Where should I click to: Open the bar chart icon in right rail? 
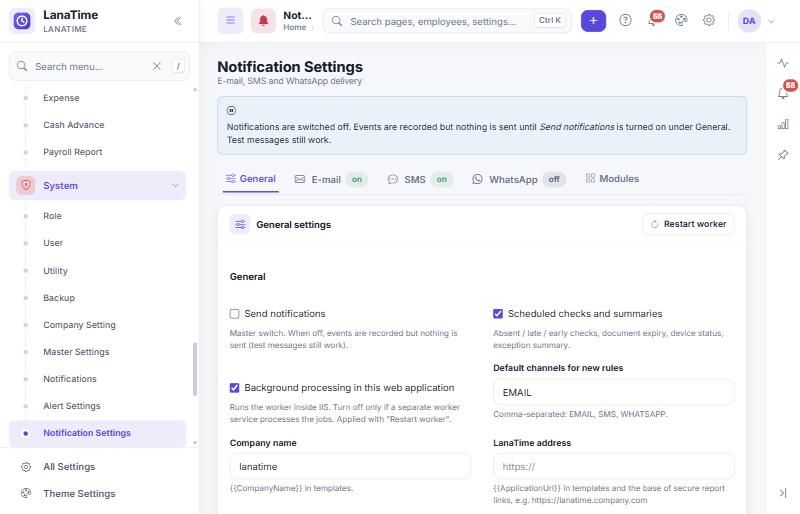783,124
